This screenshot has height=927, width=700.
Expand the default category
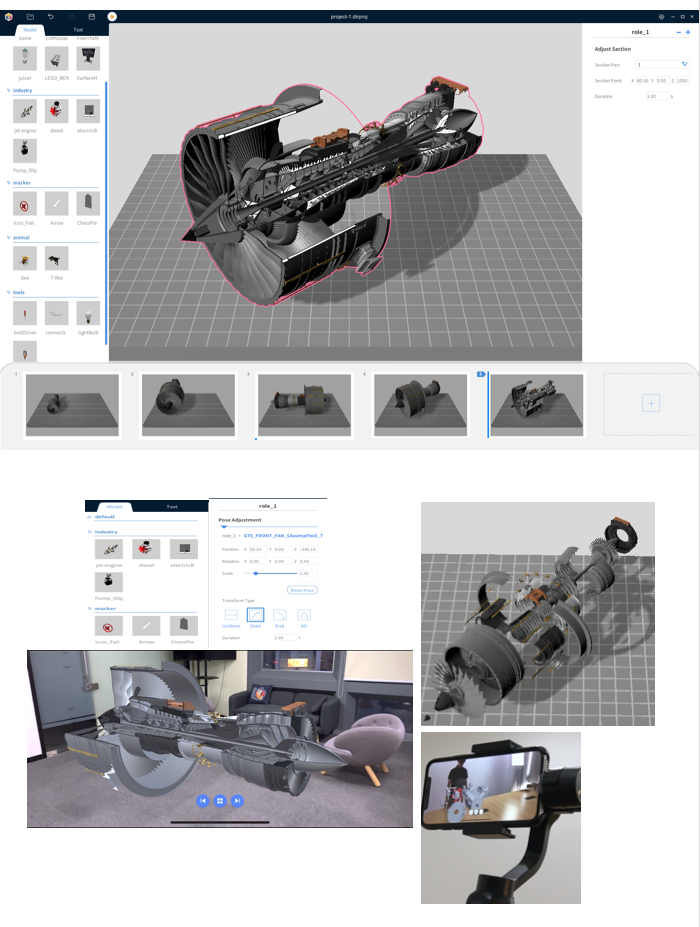[89, 517]
